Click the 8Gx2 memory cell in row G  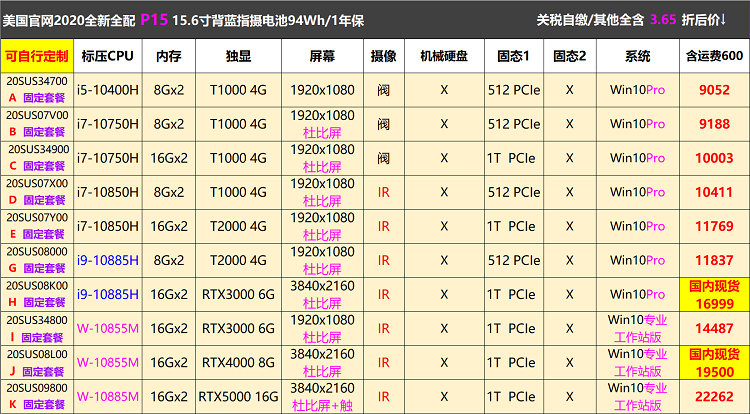[169, 260]
